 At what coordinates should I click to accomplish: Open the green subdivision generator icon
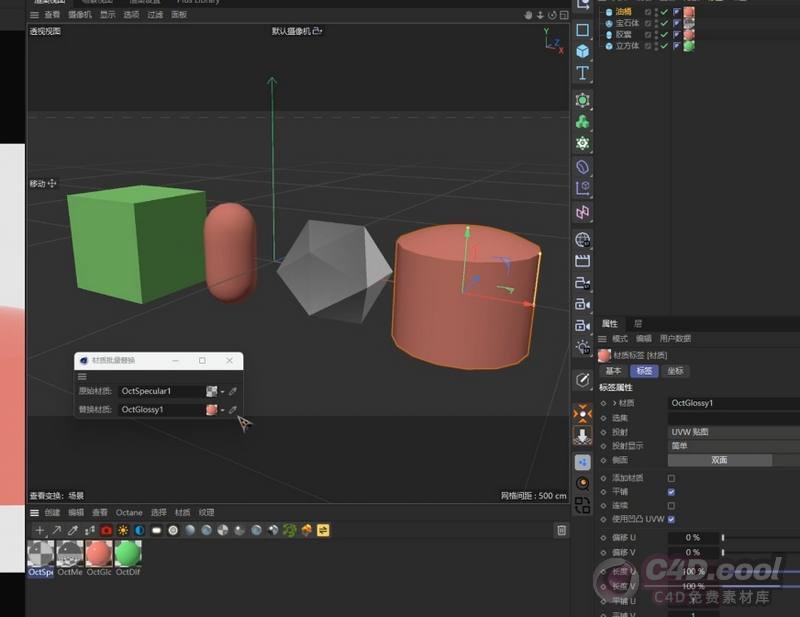[582, 100]
